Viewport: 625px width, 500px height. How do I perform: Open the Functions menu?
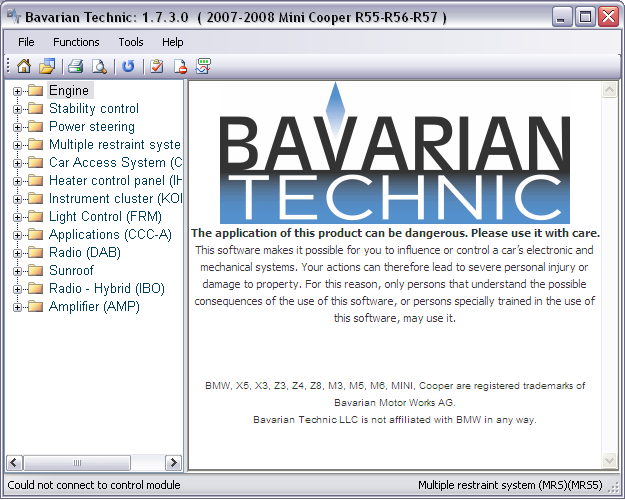[x=76, y=42]
